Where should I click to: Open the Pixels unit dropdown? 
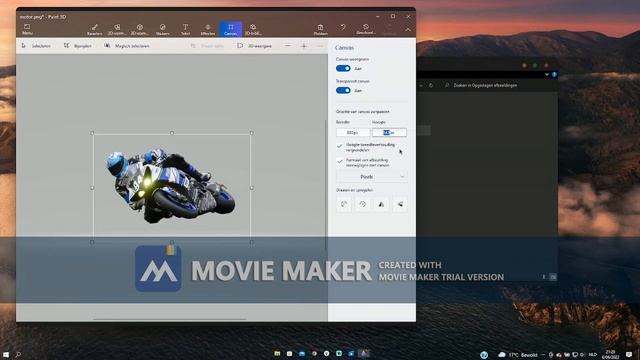[x=371, y=177]
